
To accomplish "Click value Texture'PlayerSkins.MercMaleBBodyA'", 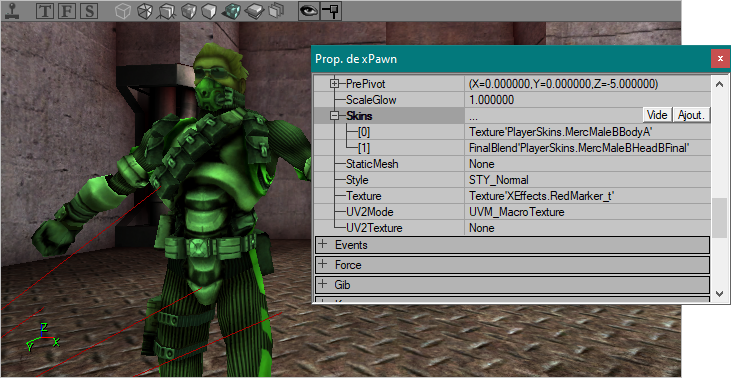I will pyautogui.click(x=560, y=132).
